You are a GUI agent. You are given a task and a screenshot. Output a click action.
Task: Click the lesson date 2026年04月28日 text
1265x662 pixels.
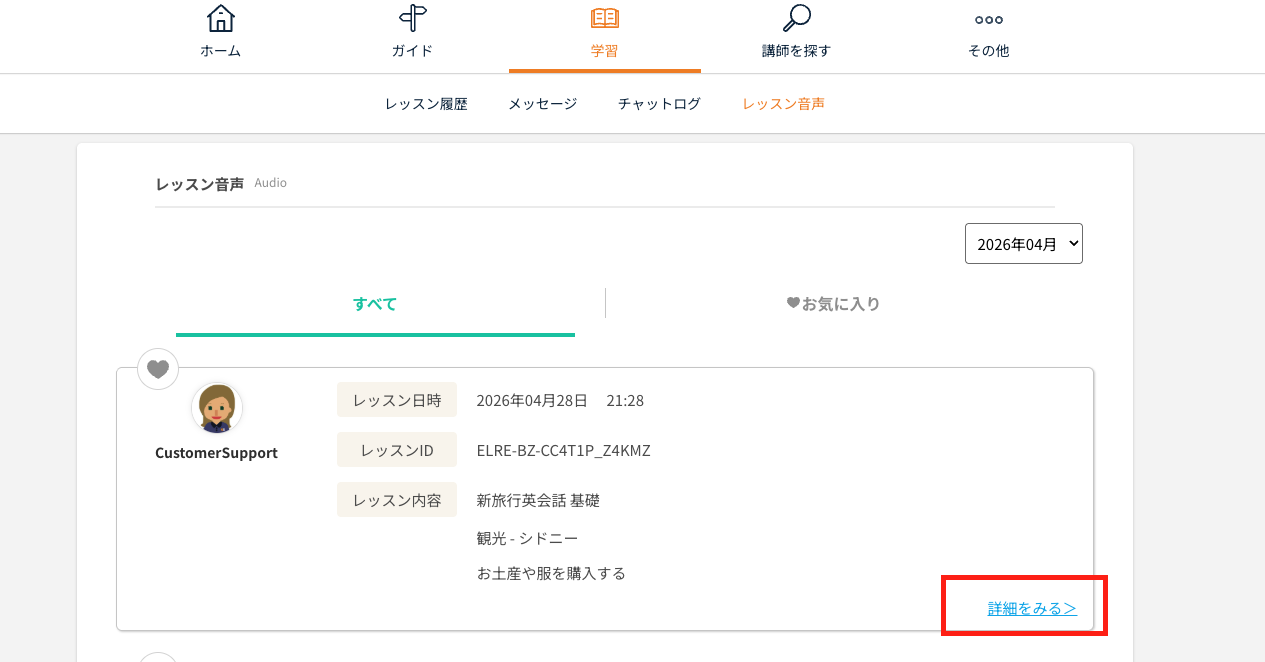pos(532,401)
